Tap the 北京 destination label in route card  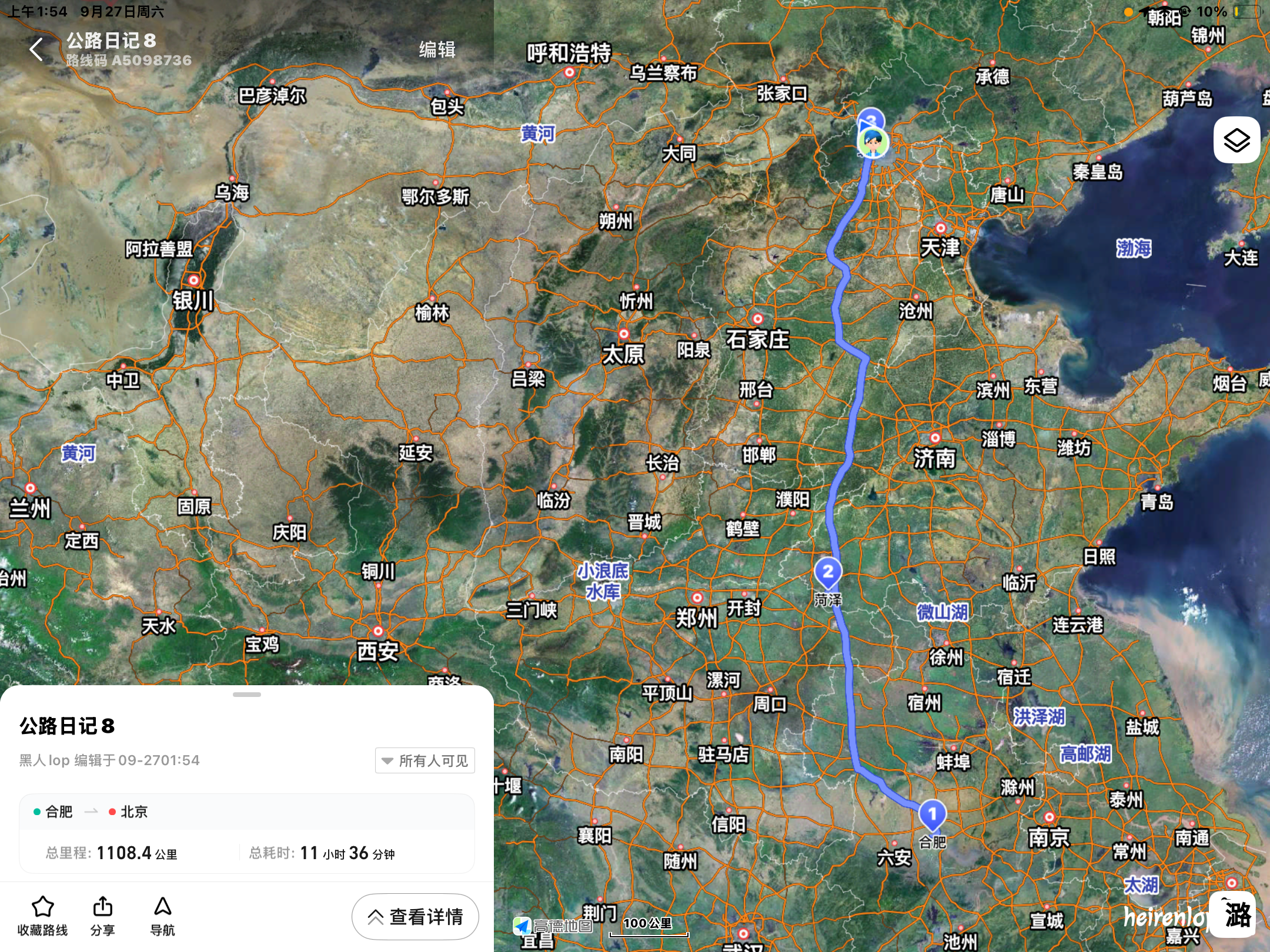[134, 812]
